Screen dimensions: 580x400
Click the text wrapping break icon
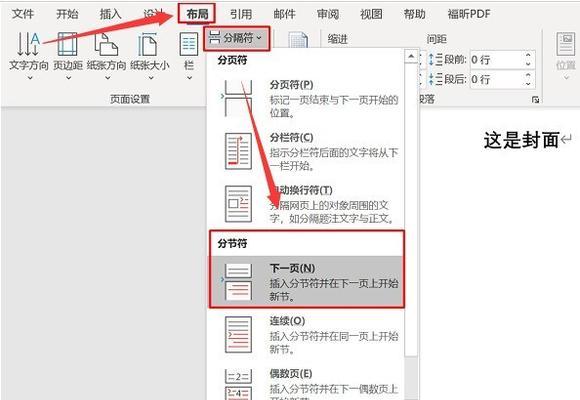pyautogui.click(x=238, y=204)
